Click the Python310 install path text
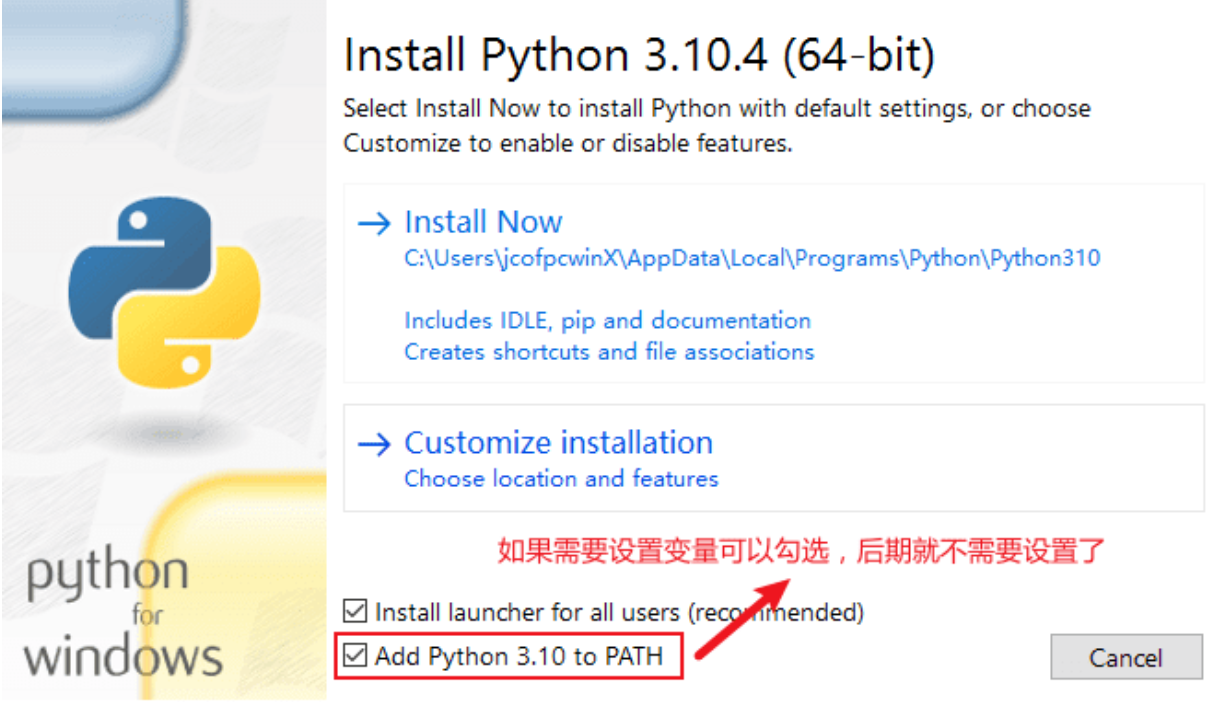Screen dimensions: 1226x710 tap(752, 258)
